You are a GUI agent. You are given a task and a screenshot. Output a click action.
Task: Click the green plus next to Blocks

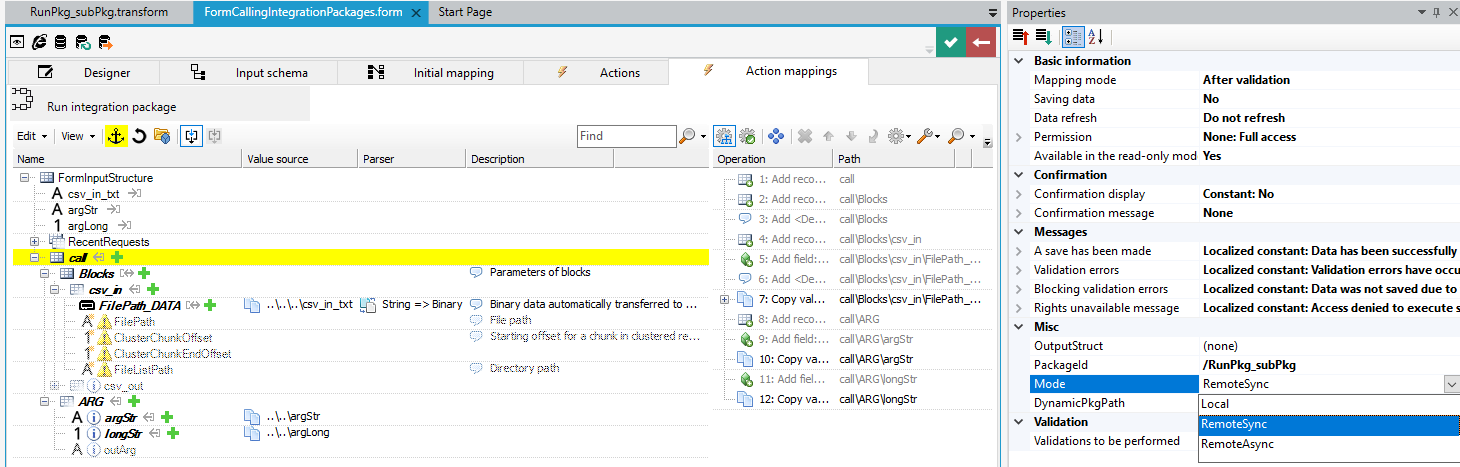pyautogui.click(x=144, y=273)
